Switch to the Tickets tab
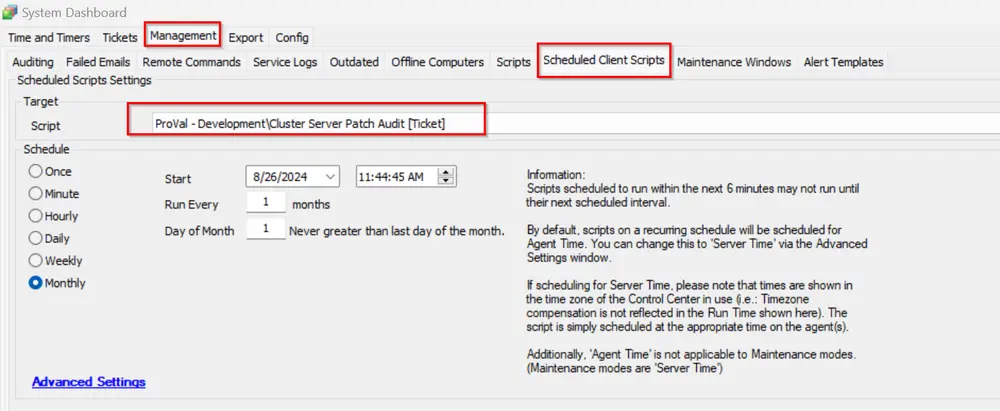The height and width of the screenshot is (411, 1000). (120, 38)
